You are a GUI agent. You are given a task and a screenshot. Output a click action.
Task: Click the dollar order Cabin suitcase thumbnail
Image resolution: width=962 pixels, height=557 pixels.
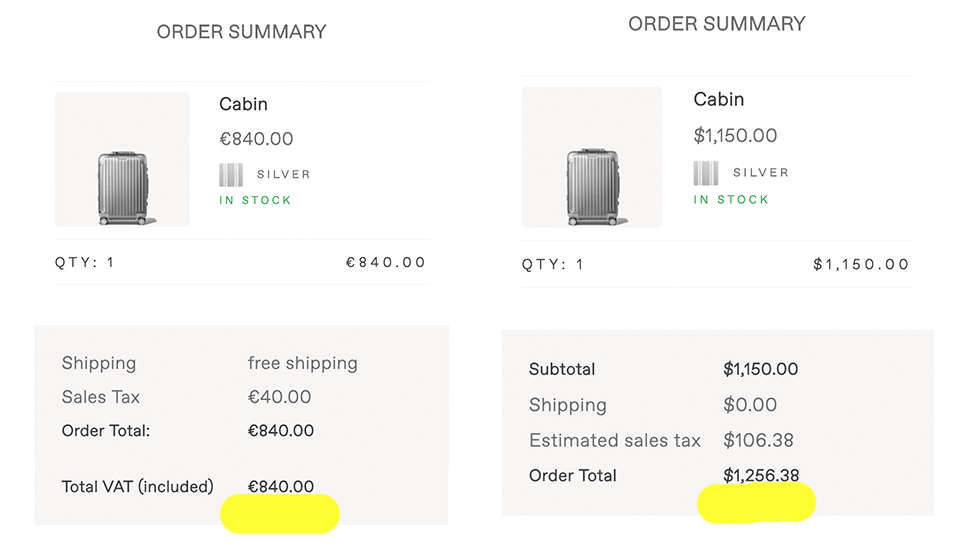[x=592, y=157]
